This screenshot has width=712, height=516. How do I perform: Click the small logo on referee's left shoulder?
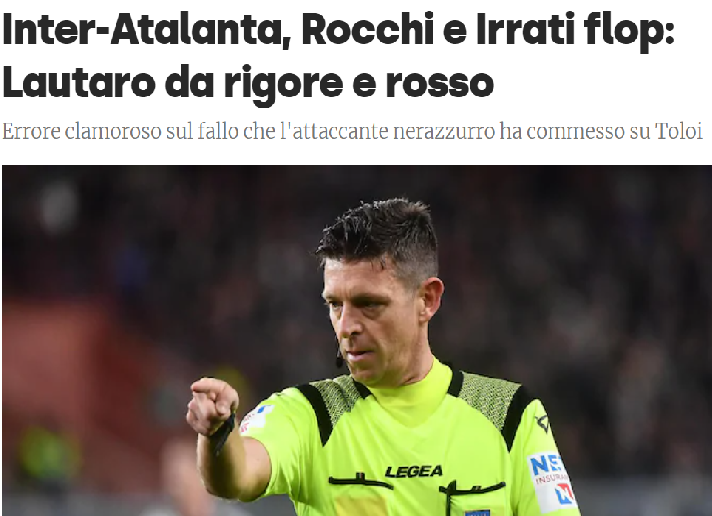[542, 423]
